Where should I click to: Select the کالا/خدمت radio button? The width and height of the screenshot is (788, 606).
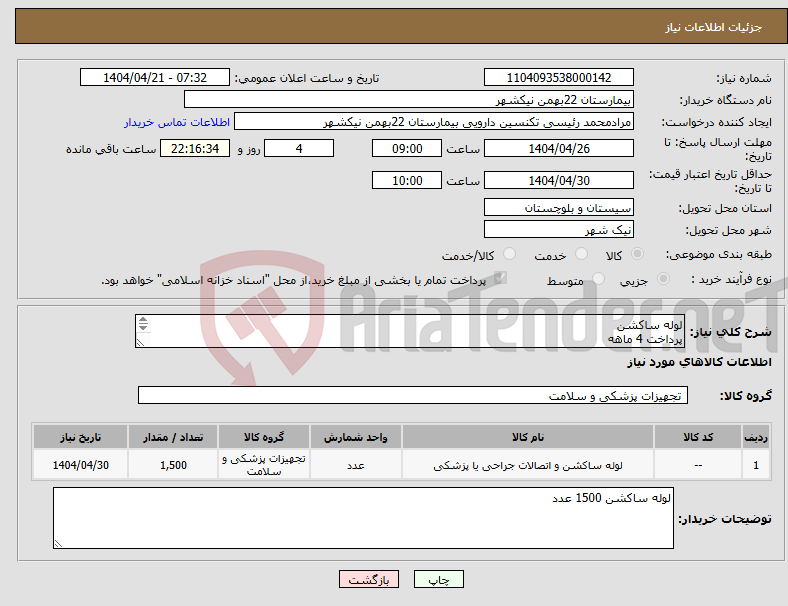509,254
